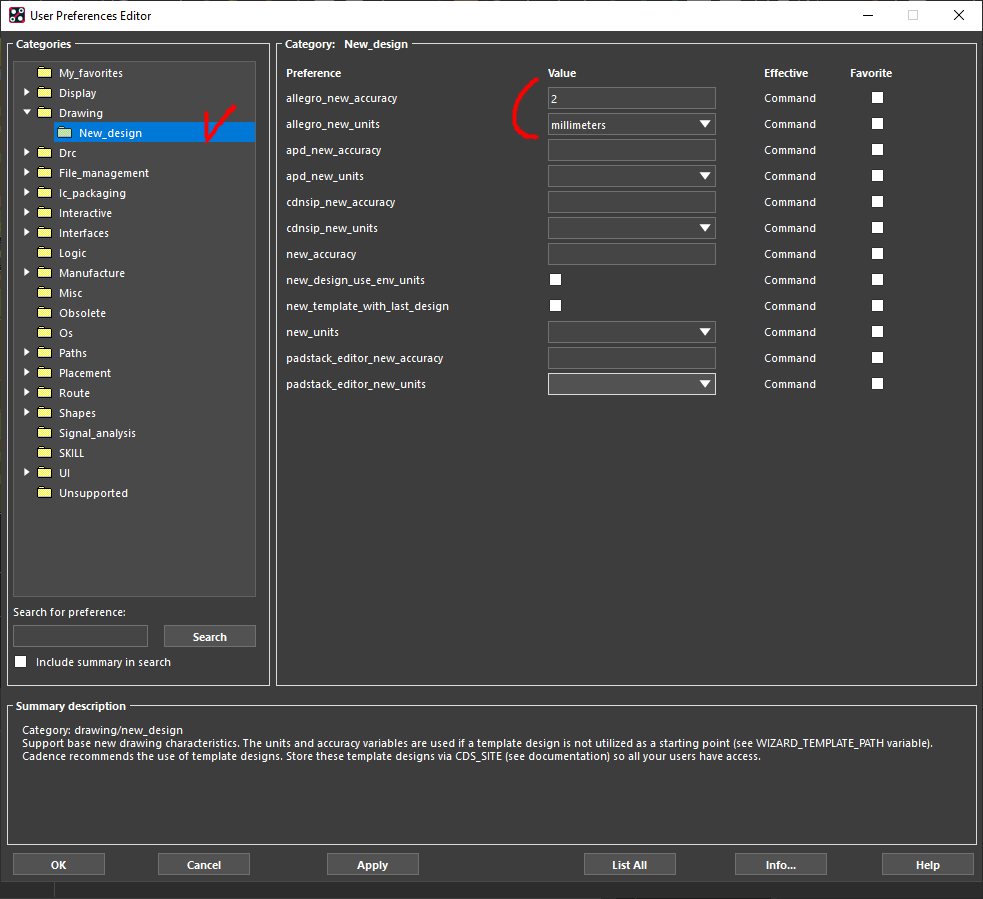
Task: Select the Shapes category
Action: point(77,413)
